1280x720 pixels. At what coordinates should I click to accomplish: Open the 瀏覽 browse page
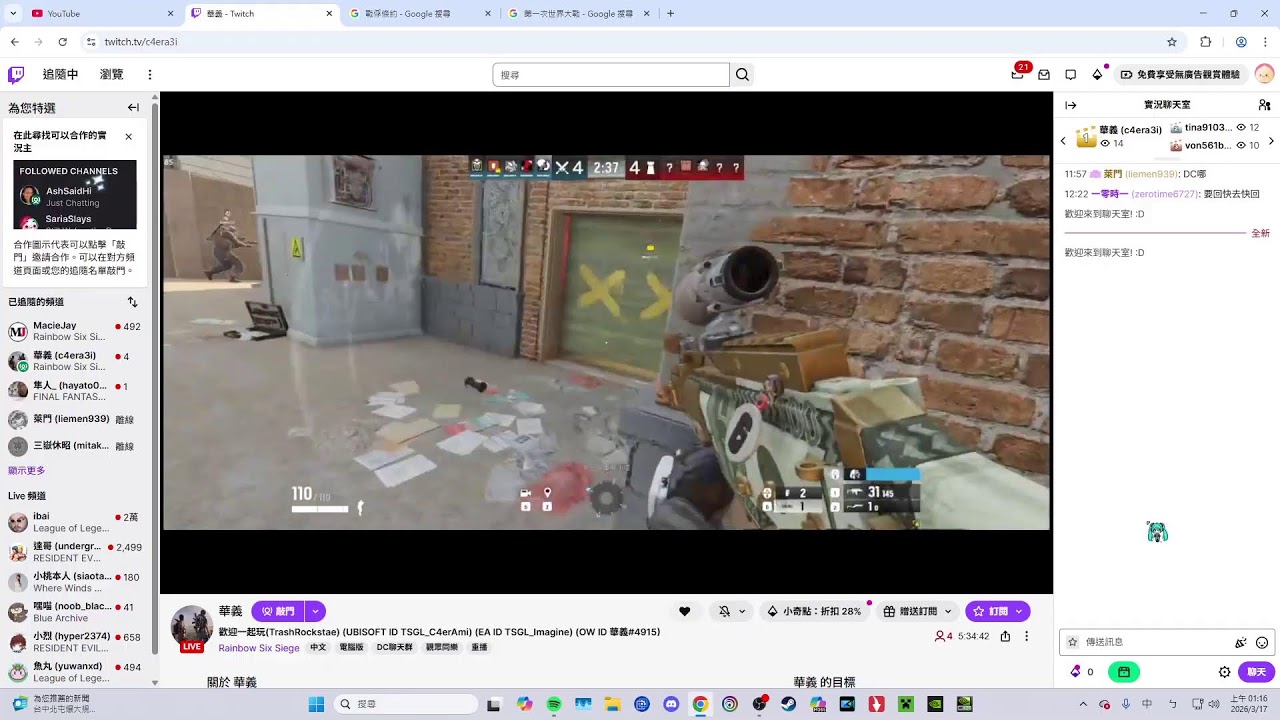coord(112,74)
